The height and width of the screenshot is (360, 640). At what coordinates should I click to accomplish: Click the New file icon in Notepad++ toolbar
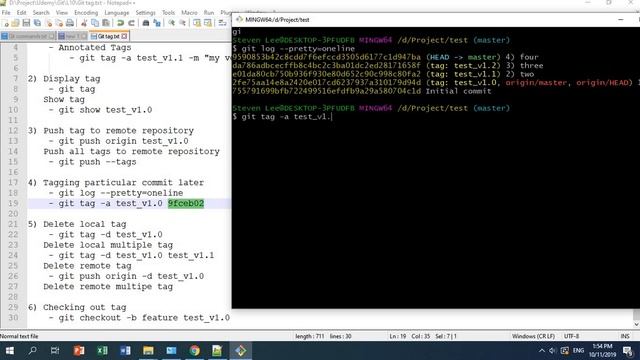click(5, 23)
